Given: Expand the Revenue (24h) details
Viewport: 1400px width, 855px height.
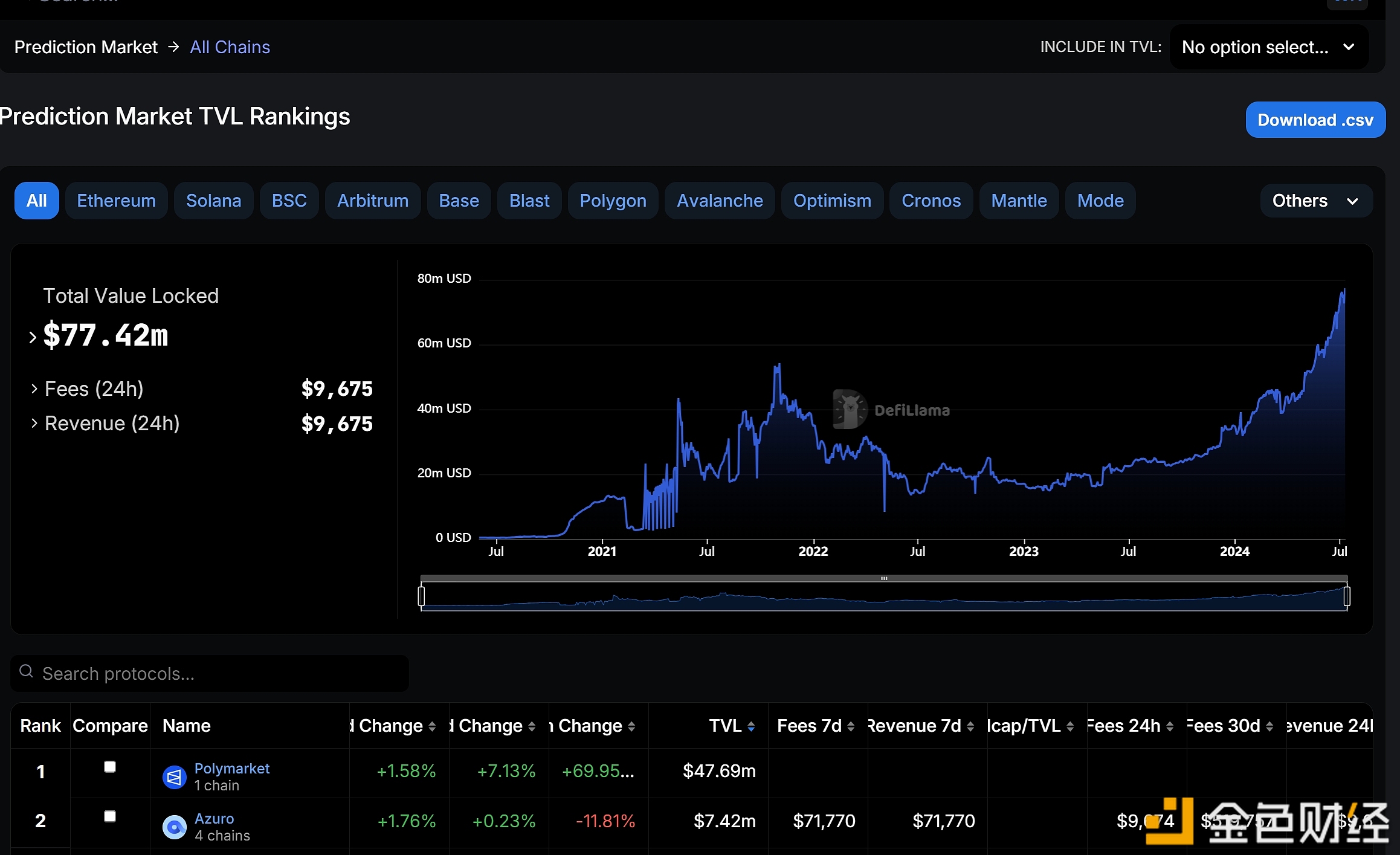Looking at the screenshot, I should 34,423.
